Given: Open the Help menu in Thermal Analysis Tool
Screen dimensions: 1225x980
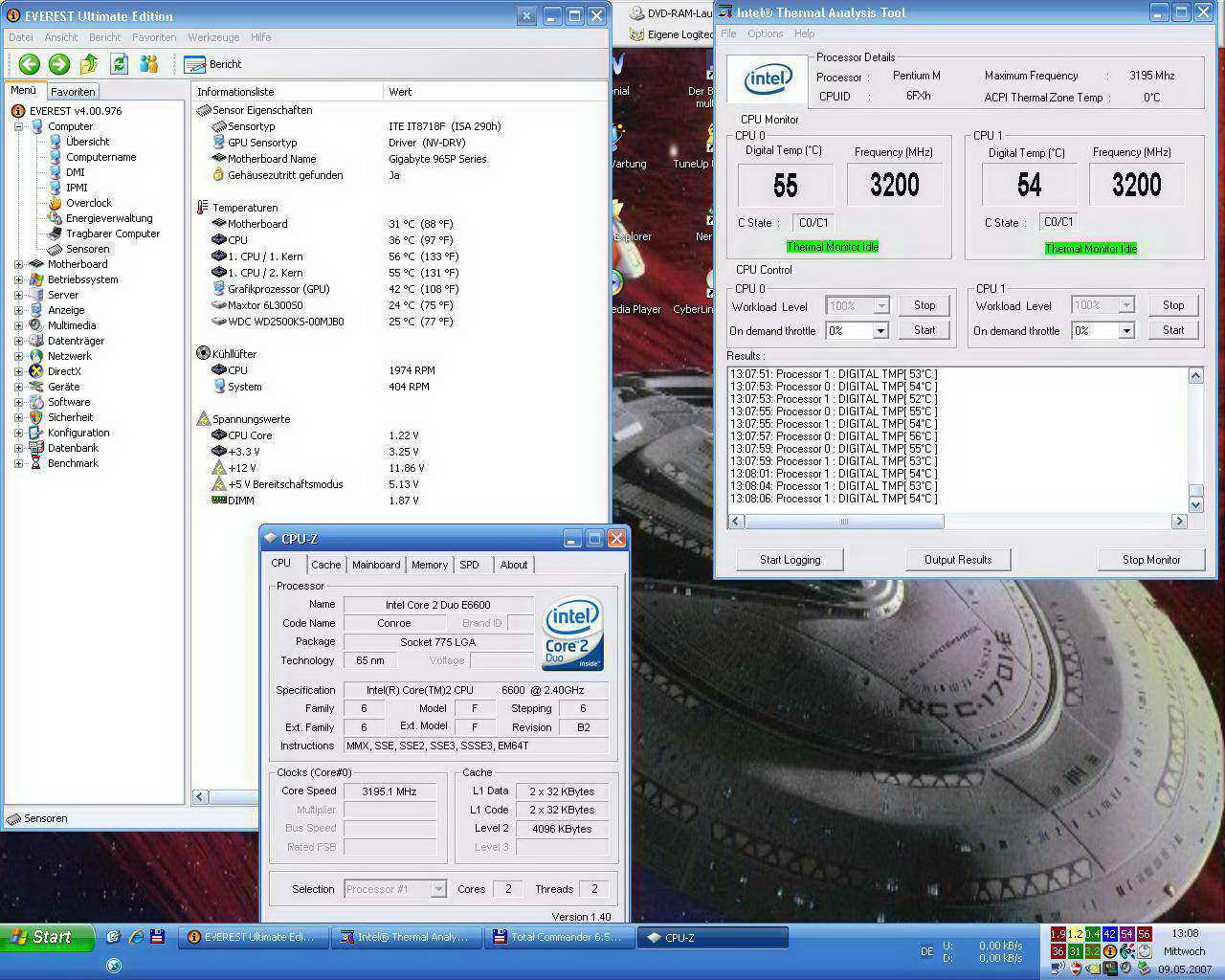Looking at the screenshot, I should [804, 33].
